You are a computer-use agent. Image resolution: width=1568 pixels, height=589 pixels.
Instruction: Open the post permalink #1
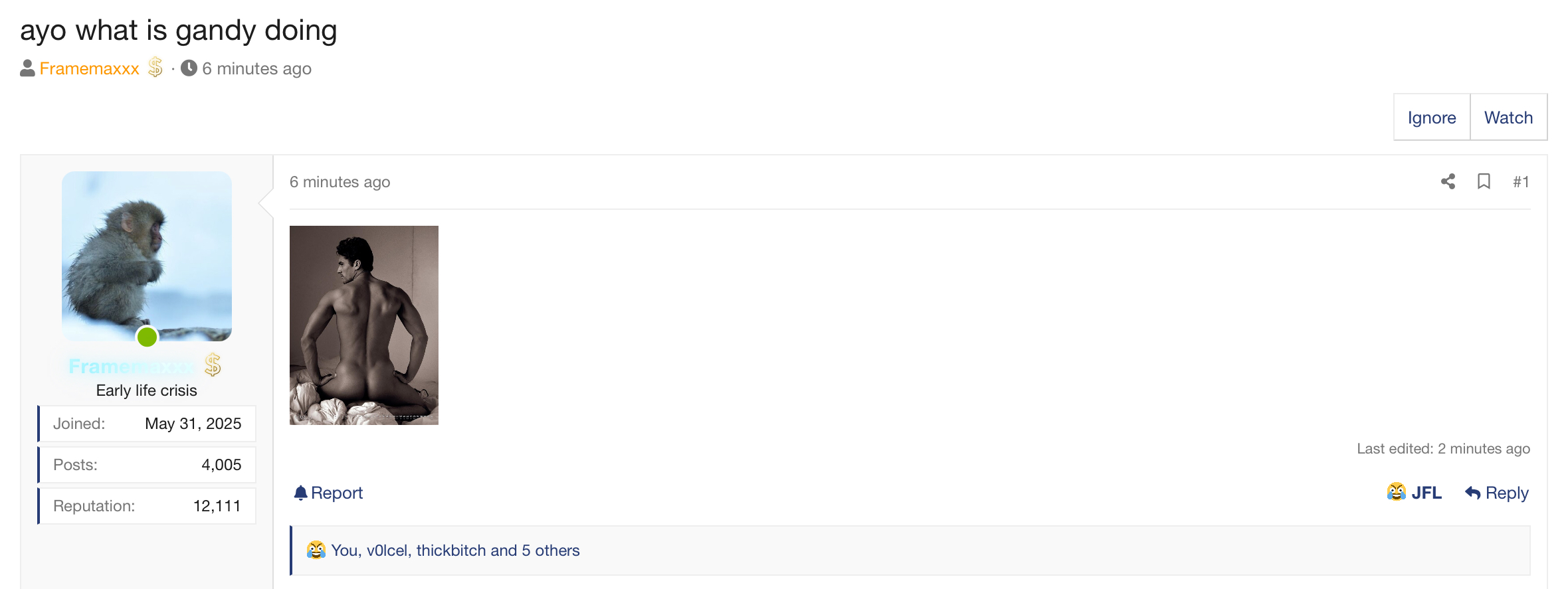tap(1521, 182)
